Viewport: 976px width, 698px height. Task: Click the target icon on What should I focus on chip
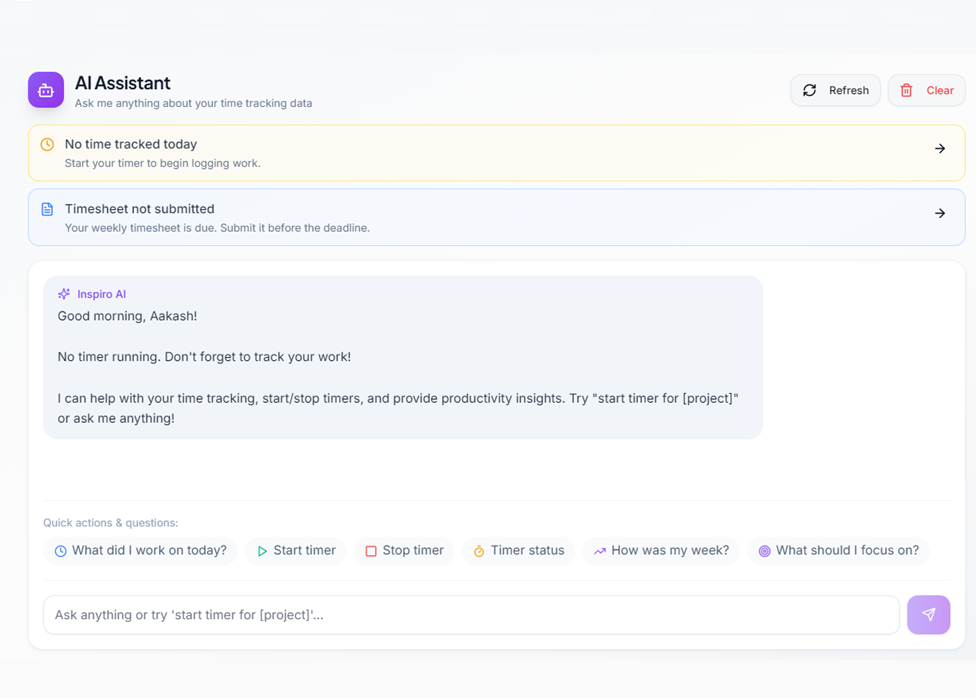[763, 550]
